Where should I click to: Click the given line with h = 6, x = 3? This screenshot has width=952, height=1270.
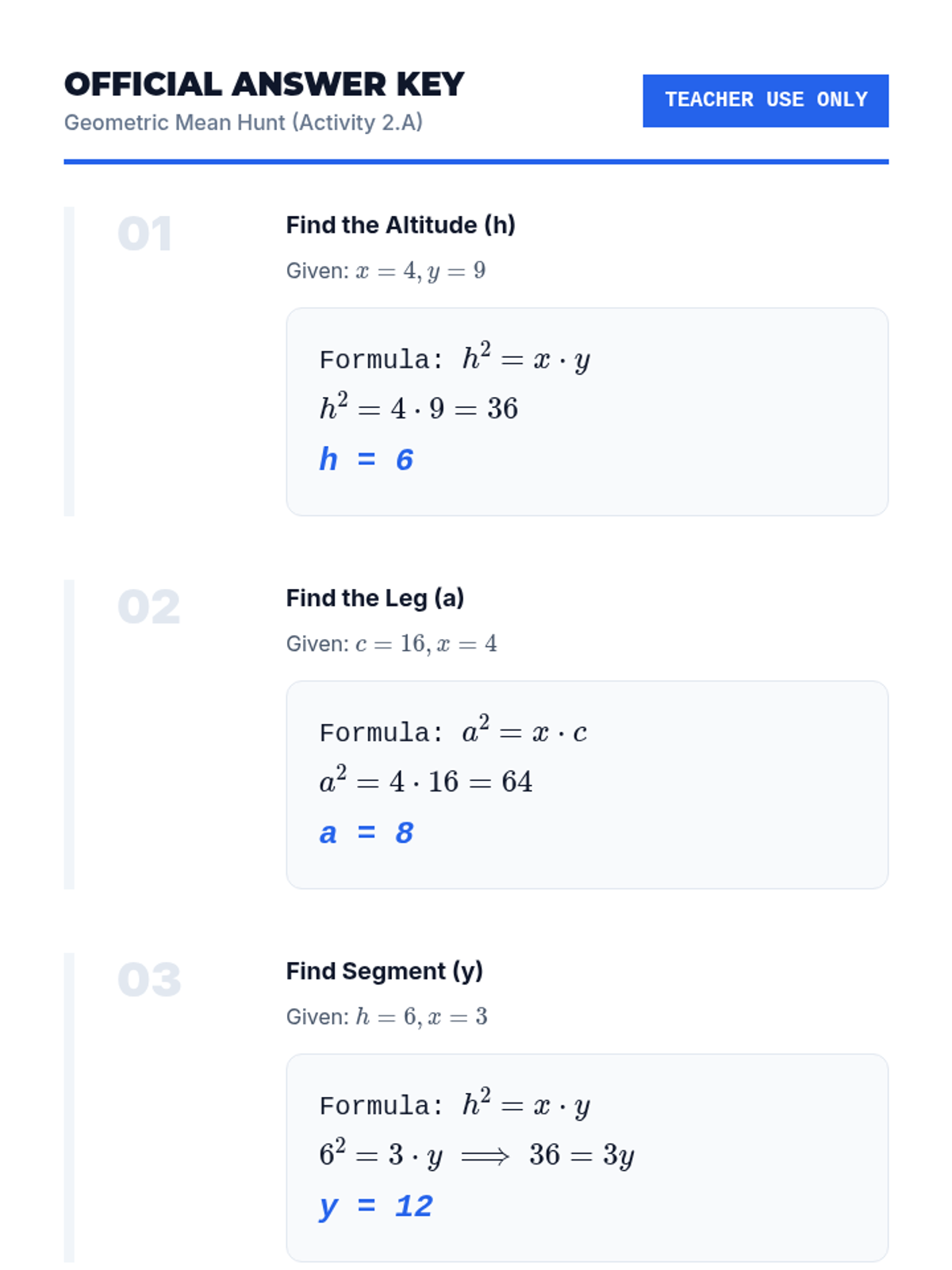(x=387, y=1017)
